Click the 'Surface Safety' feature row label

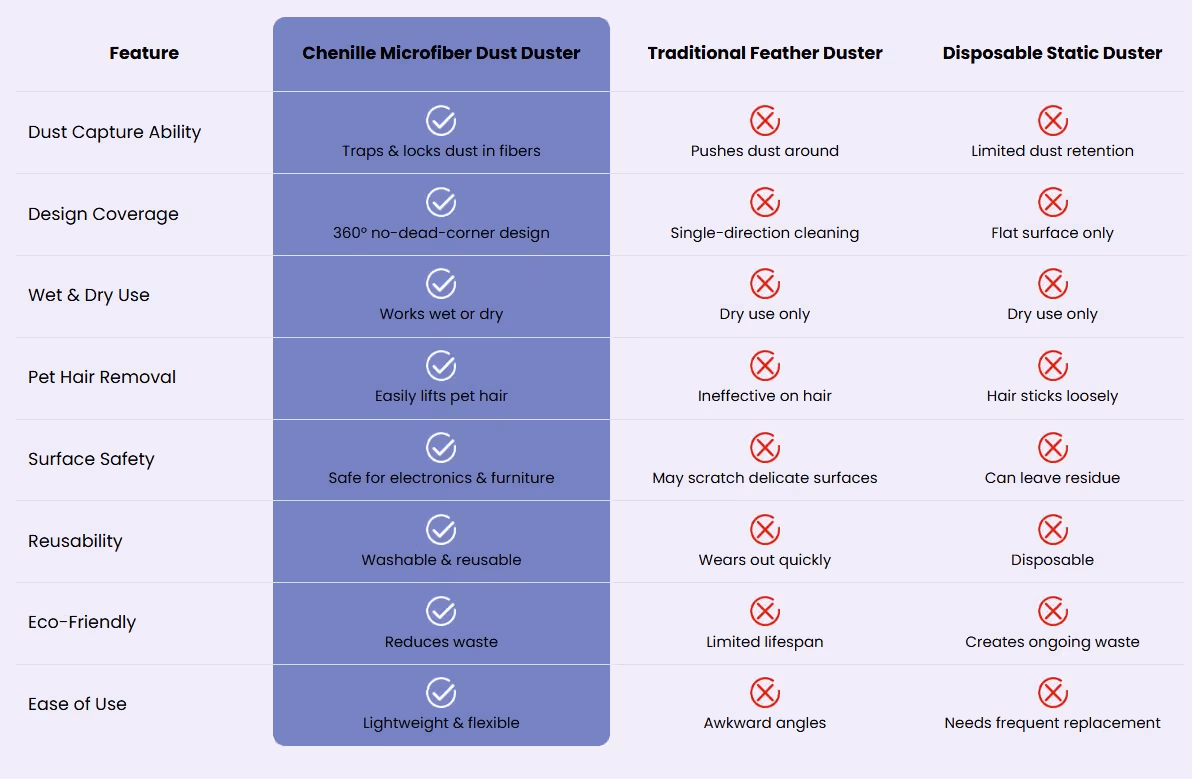click(x=91, y=459)
